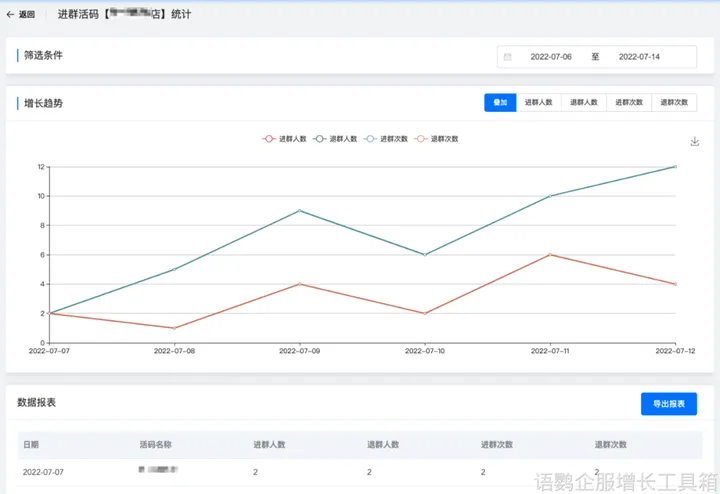
Task: Open the start date 2022-07-06 picker
Action: coord(551,57)
